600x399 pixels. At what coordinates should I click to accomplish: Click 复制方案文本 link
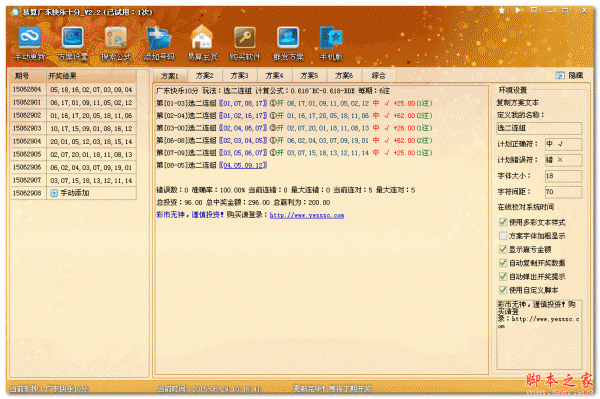click(517, 103)
